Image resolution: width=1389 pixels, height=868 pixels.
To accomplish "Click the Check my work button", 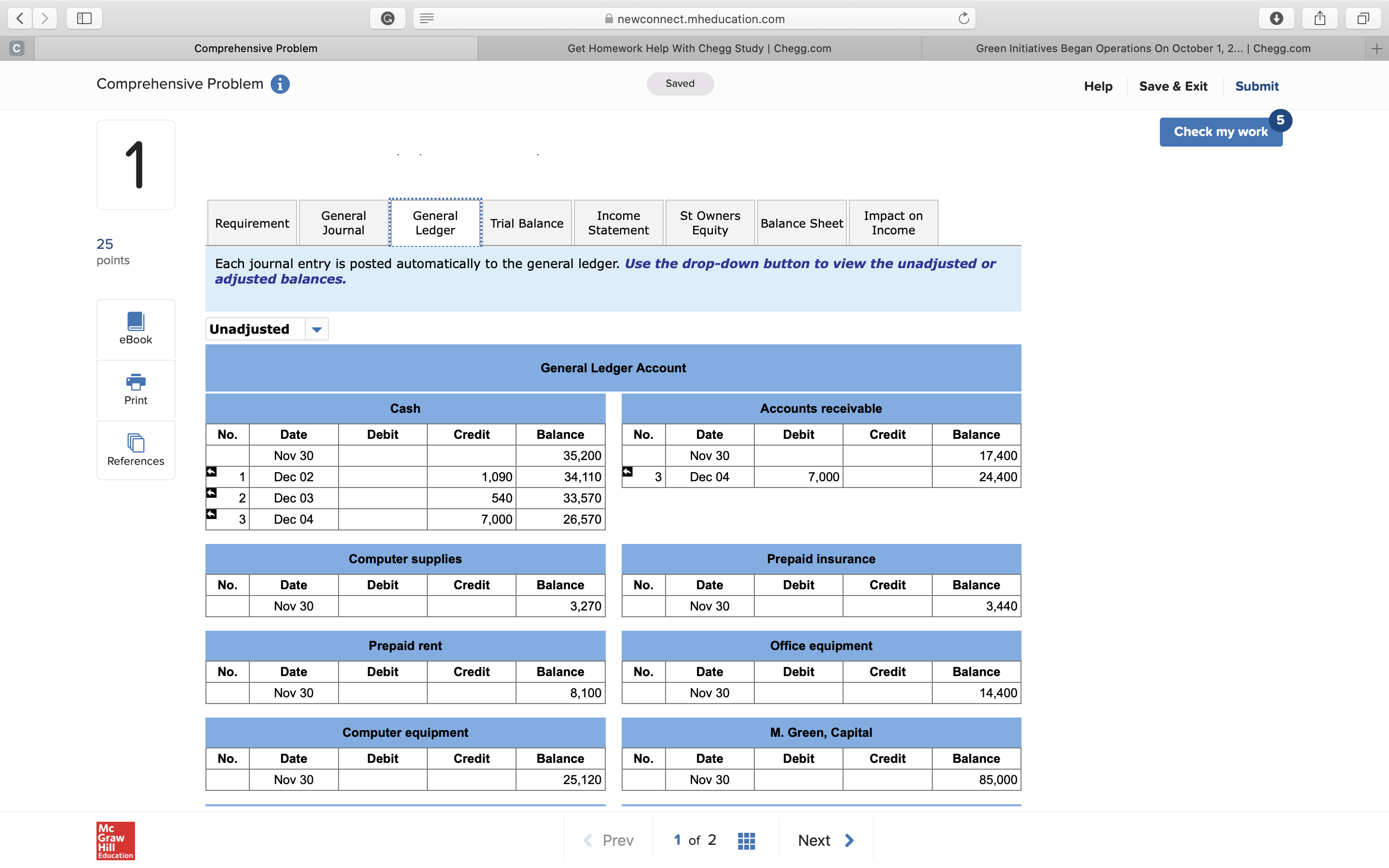I will click(x=1220, y=132).
